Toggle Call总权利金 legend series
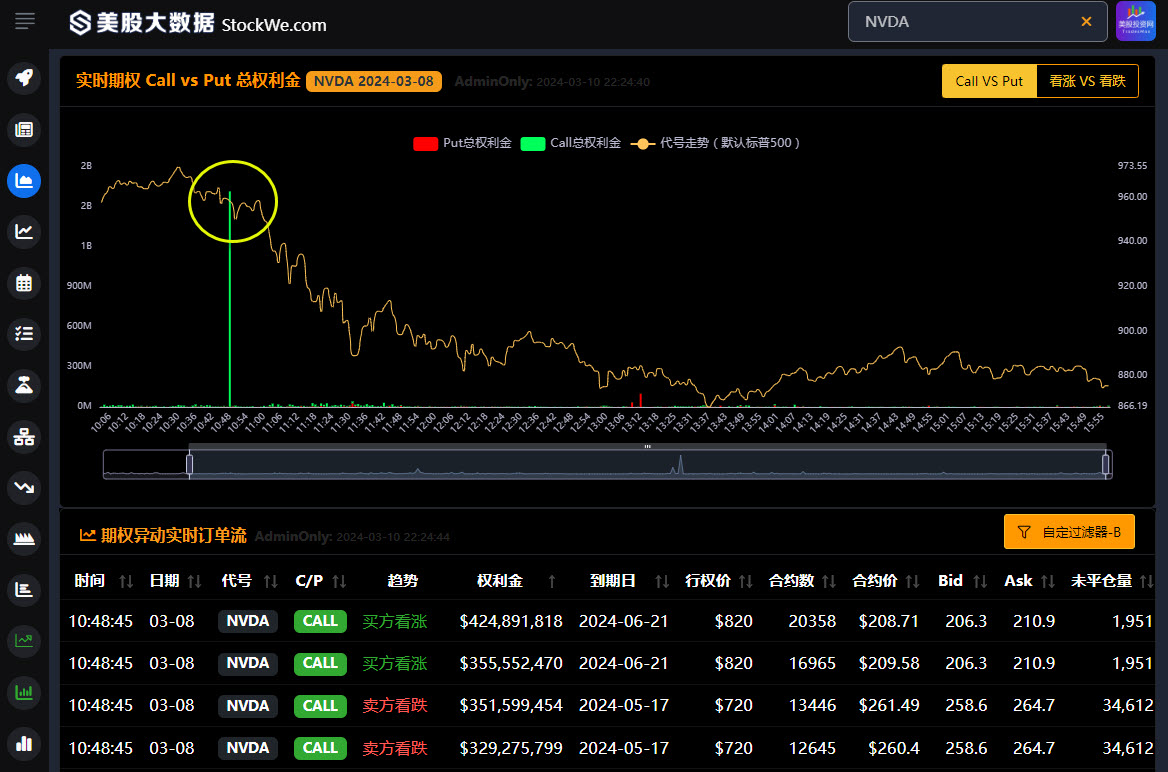Viewport: 1168px width, 772px height. tap(571, 143)
